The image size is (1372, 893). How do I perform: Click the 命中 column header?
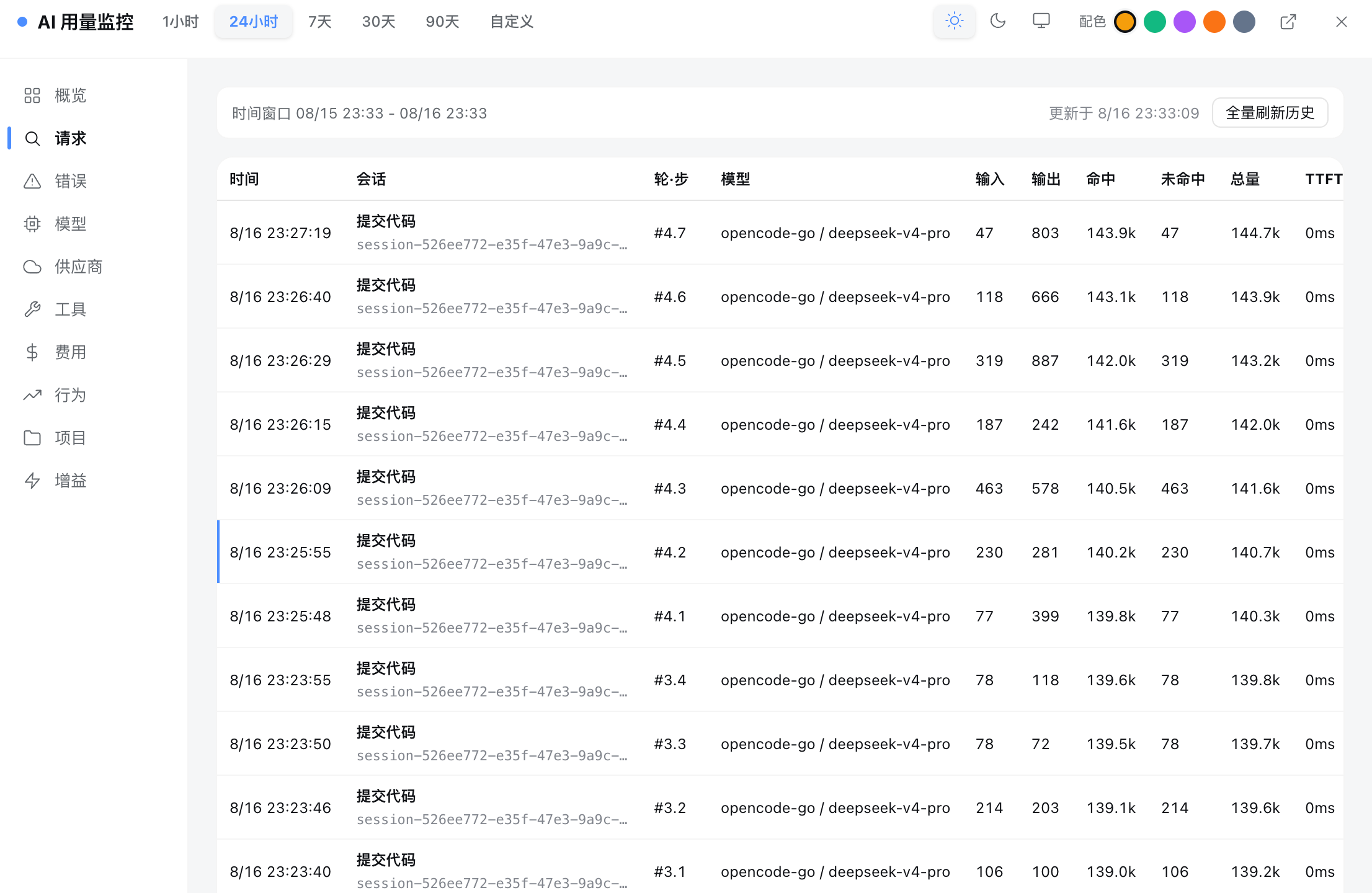(1101, 179)
